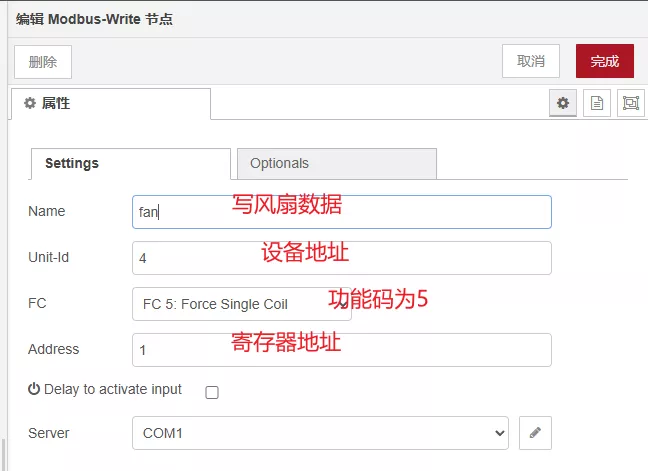Viewport: 648px width, 471px height.
Task: Open the node properties gear panel
Action: pyautogui.click(x=563, y=103)
